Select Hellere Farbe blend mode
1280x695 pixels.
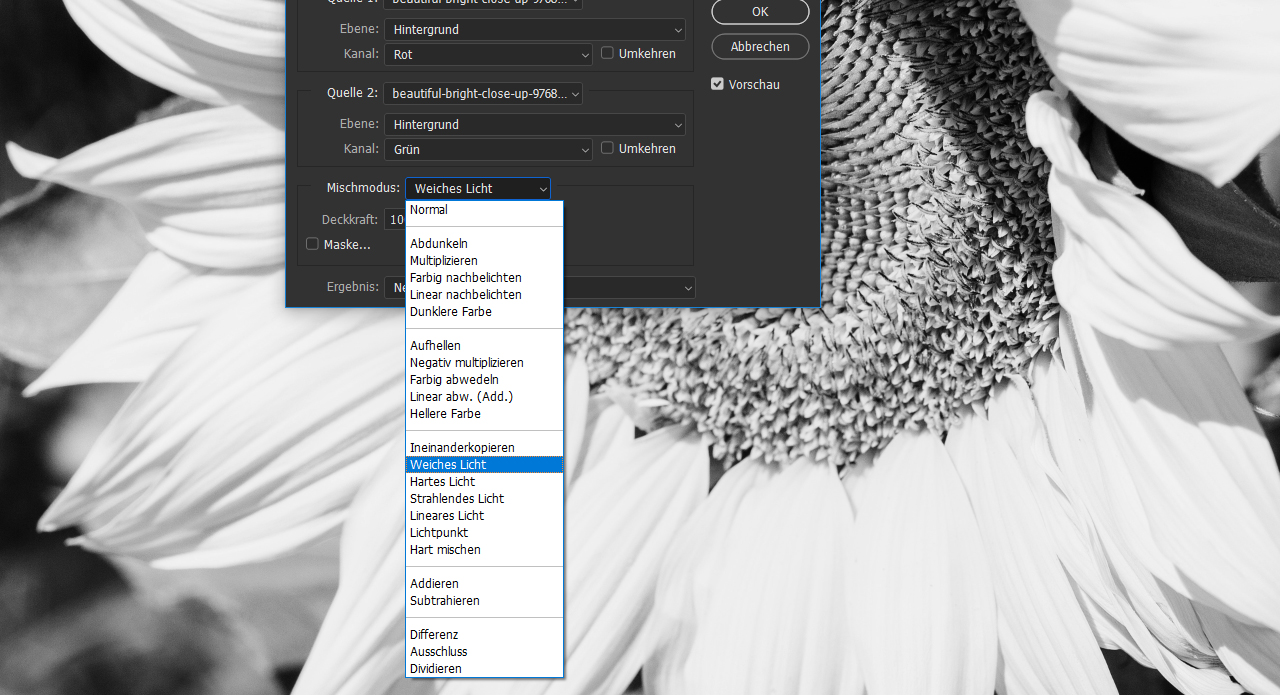point(484,414)
